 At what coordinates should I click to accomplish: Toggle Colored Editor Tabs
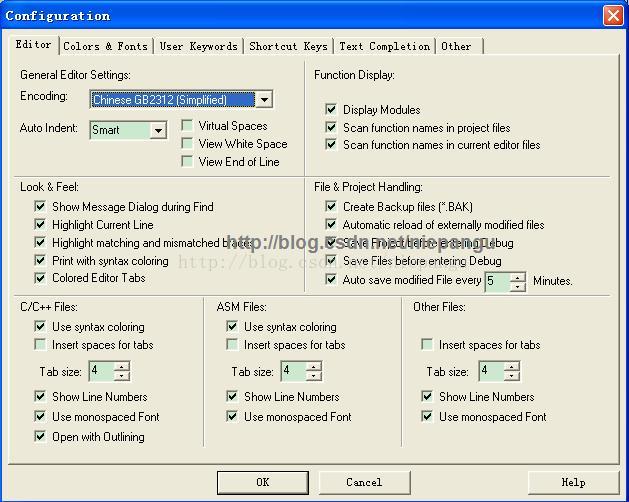point(40,278)
